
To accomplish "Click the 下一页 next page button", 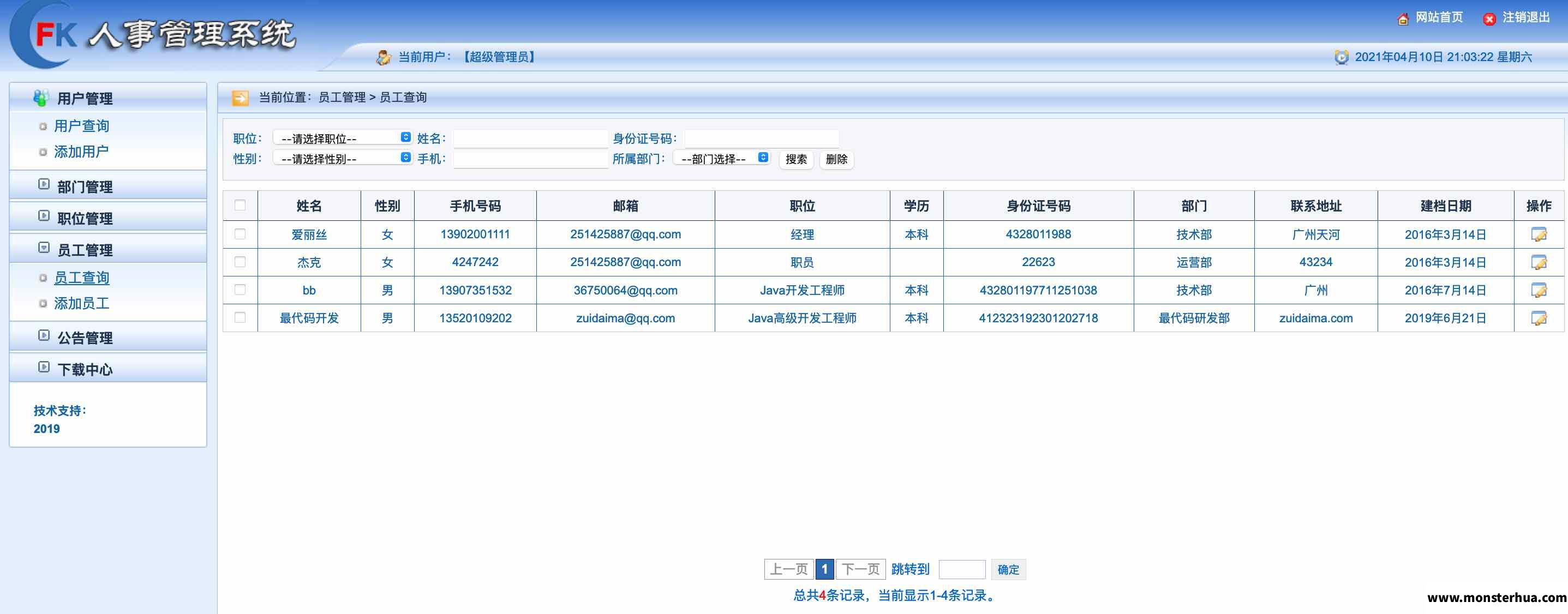I will [x=861, y=570].
